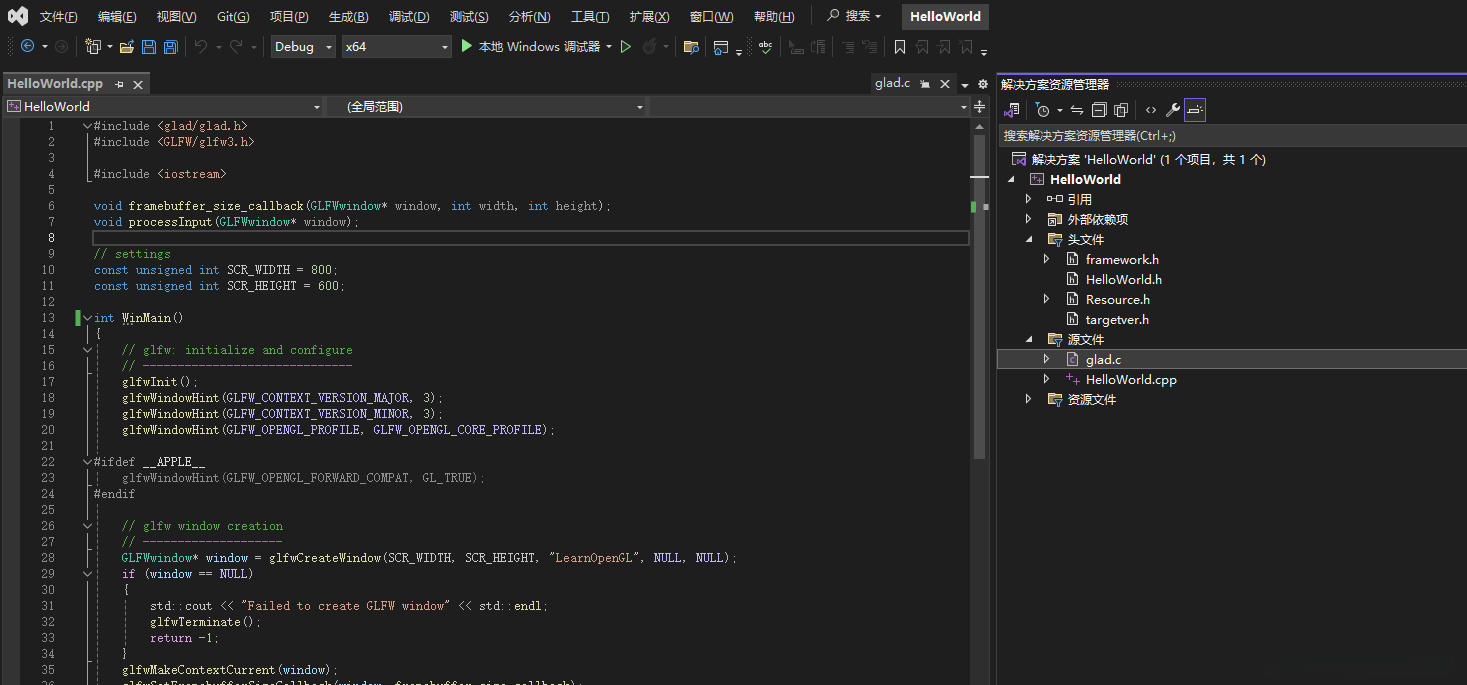Click the Open File folder icon
Image resolution: width=1467 pixels, height=685 pixels.
click(126, 47)
